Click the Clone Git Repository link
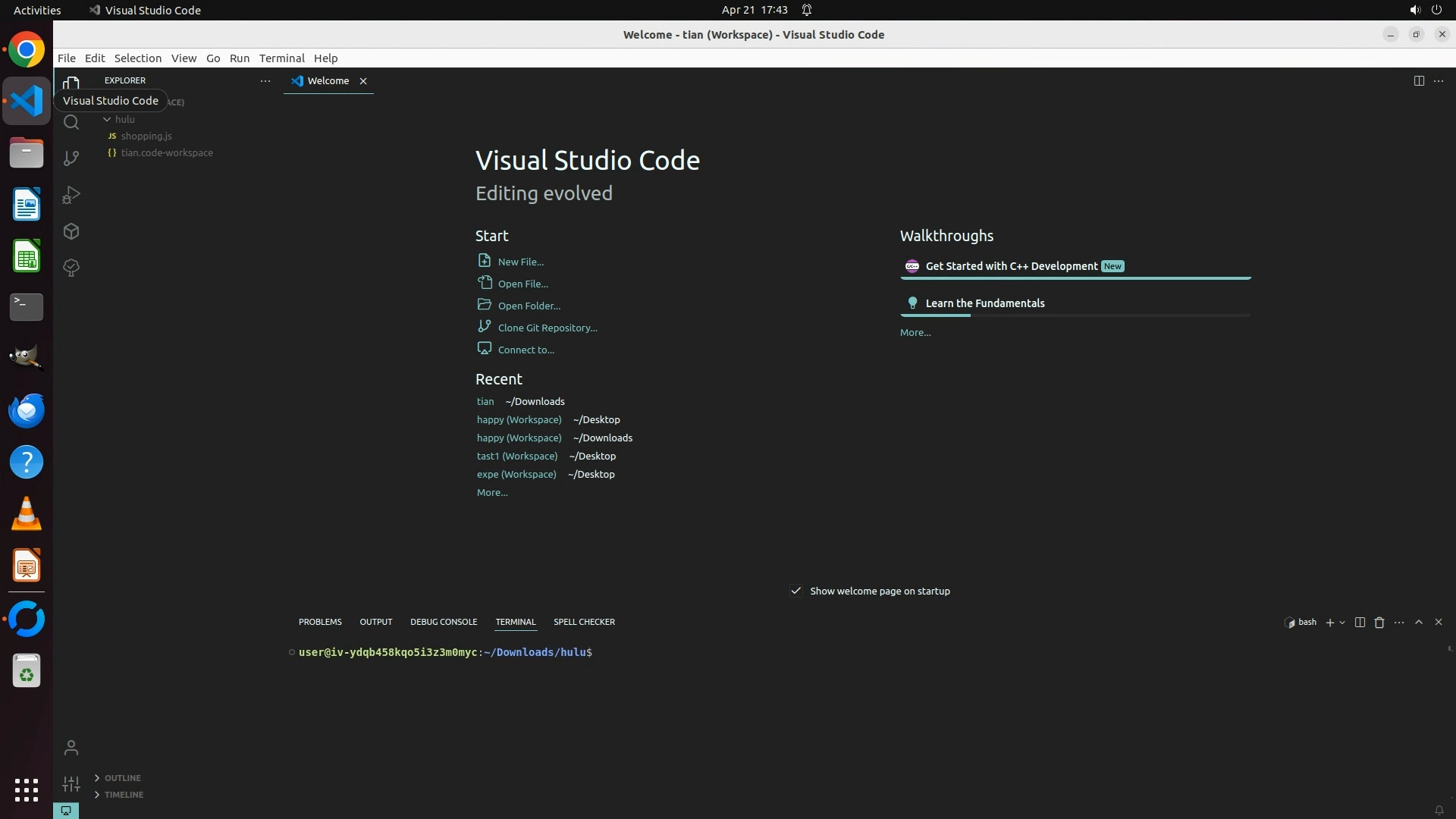Screen dimensions: 1456x819 548,328
